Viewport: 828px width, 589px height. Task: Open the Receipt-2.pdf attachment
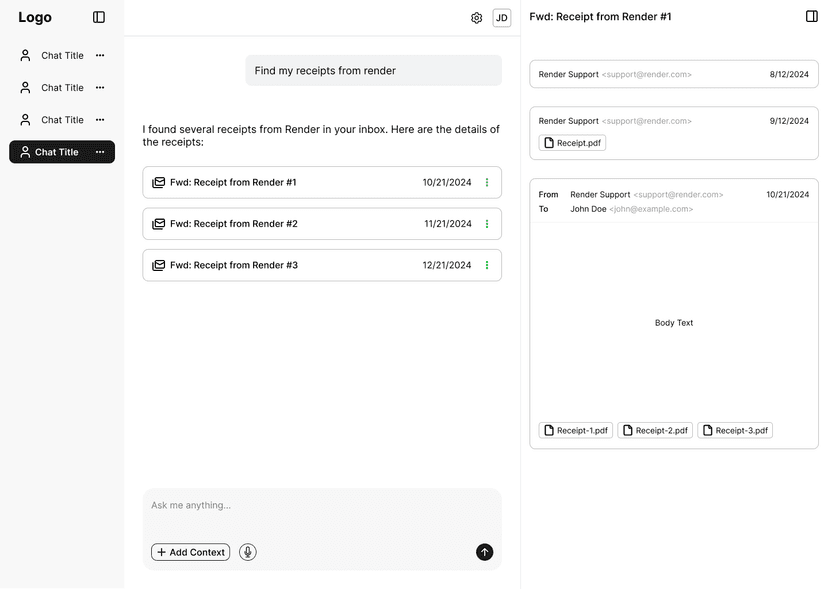pyautogui.click(x=655, y=431)
